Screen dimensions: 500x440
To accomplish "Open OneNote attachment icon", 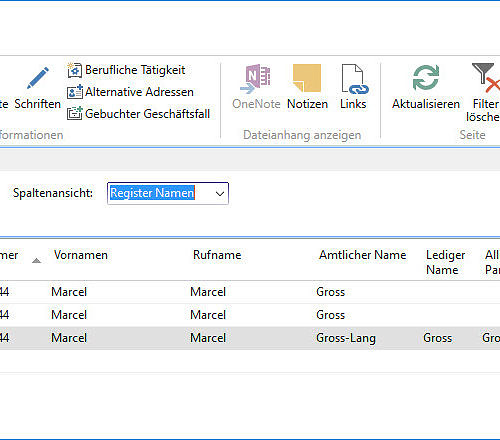I will click(x=256, y=79).
